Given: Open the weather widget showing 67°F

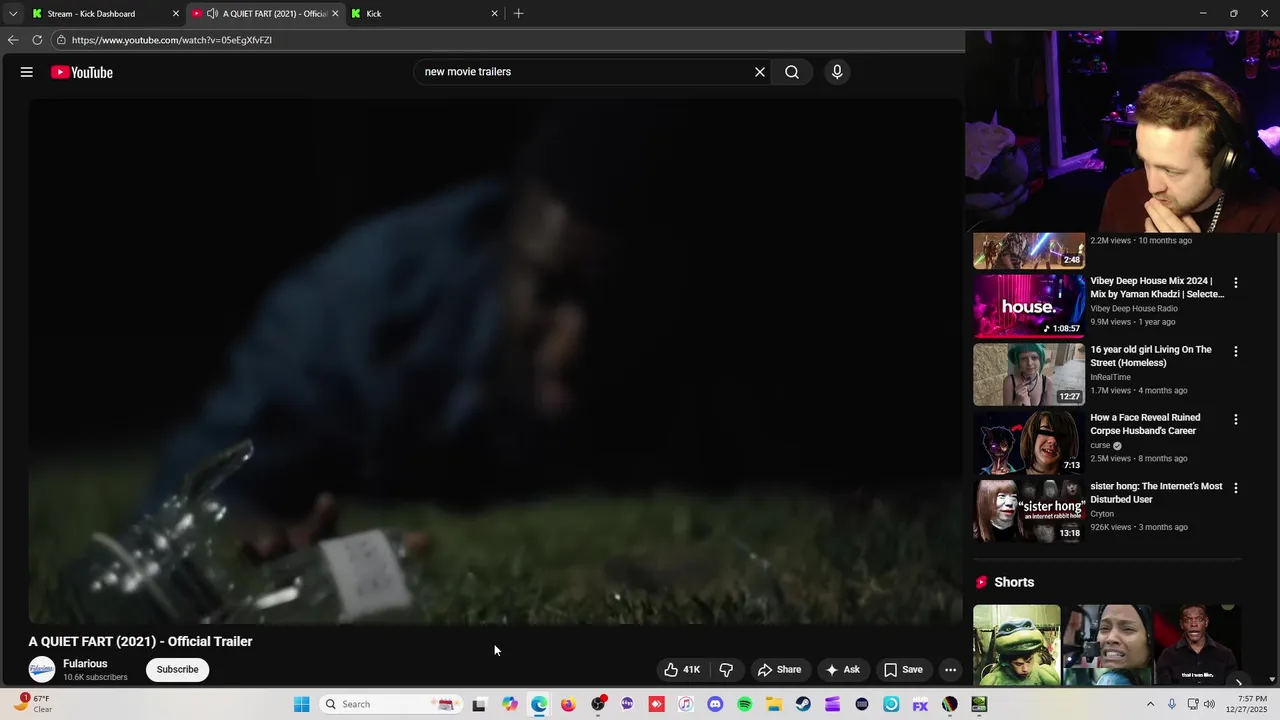Looking at the screenshot, I should 33,704.
